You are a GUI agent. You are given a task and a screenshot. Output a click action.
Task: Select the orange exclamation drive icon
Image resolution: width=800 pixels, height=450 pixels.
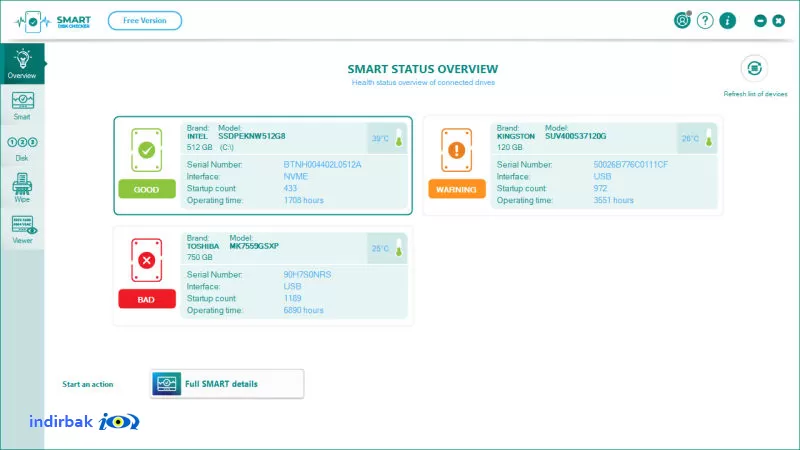tap(457, 150)
